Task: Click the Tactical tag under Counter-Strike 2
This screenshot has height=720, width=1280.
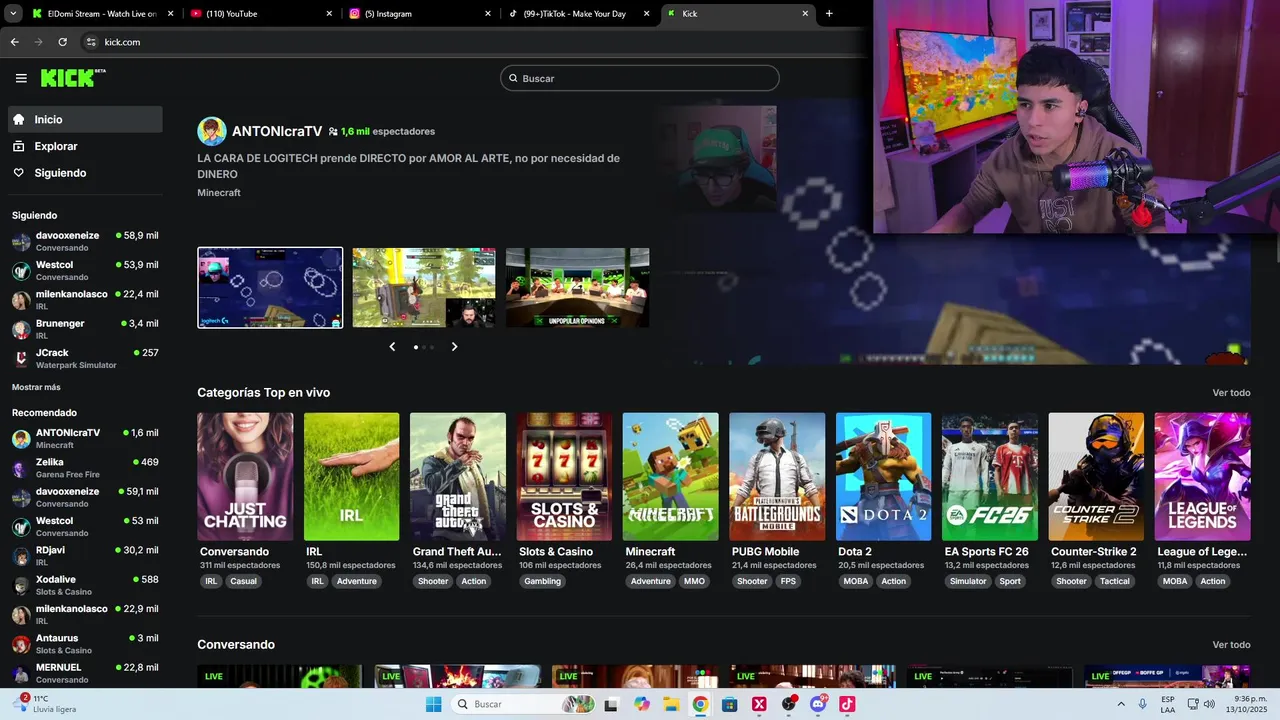Action: [1114, 581]
